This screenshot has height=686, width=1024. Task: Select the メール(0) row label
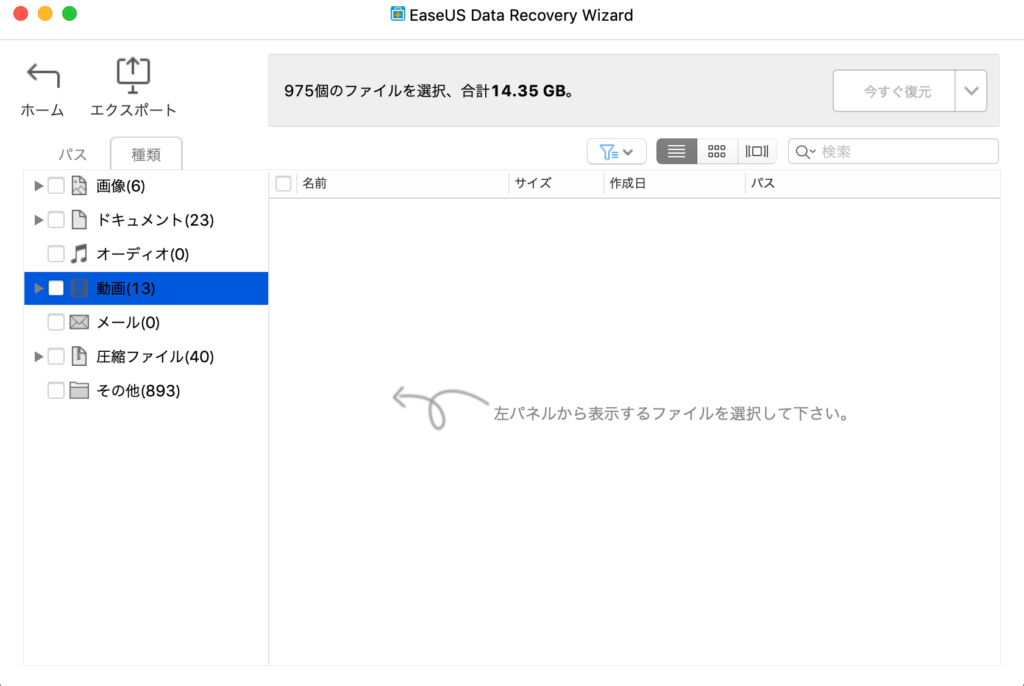128,322
